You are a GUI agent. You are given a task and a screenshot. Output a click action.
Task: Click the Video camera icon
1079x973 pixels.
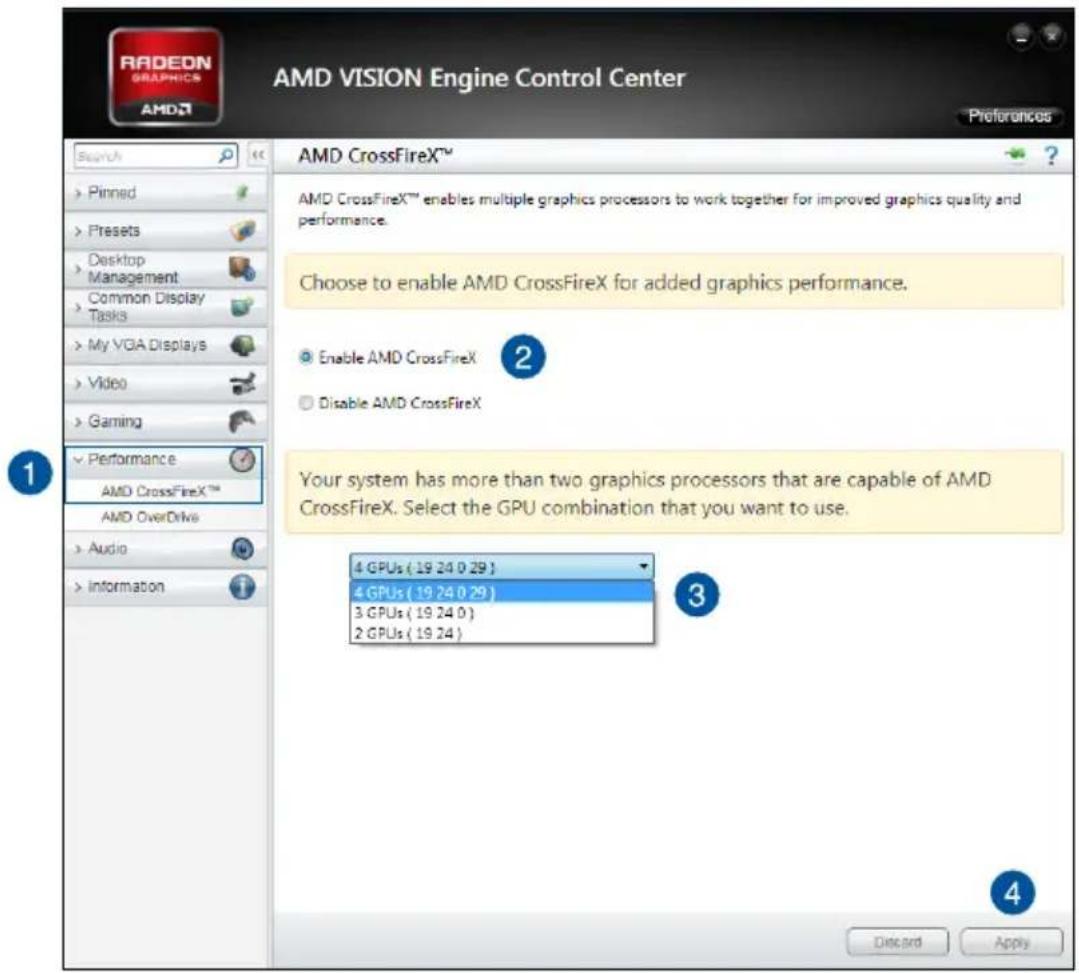[243, 383]
